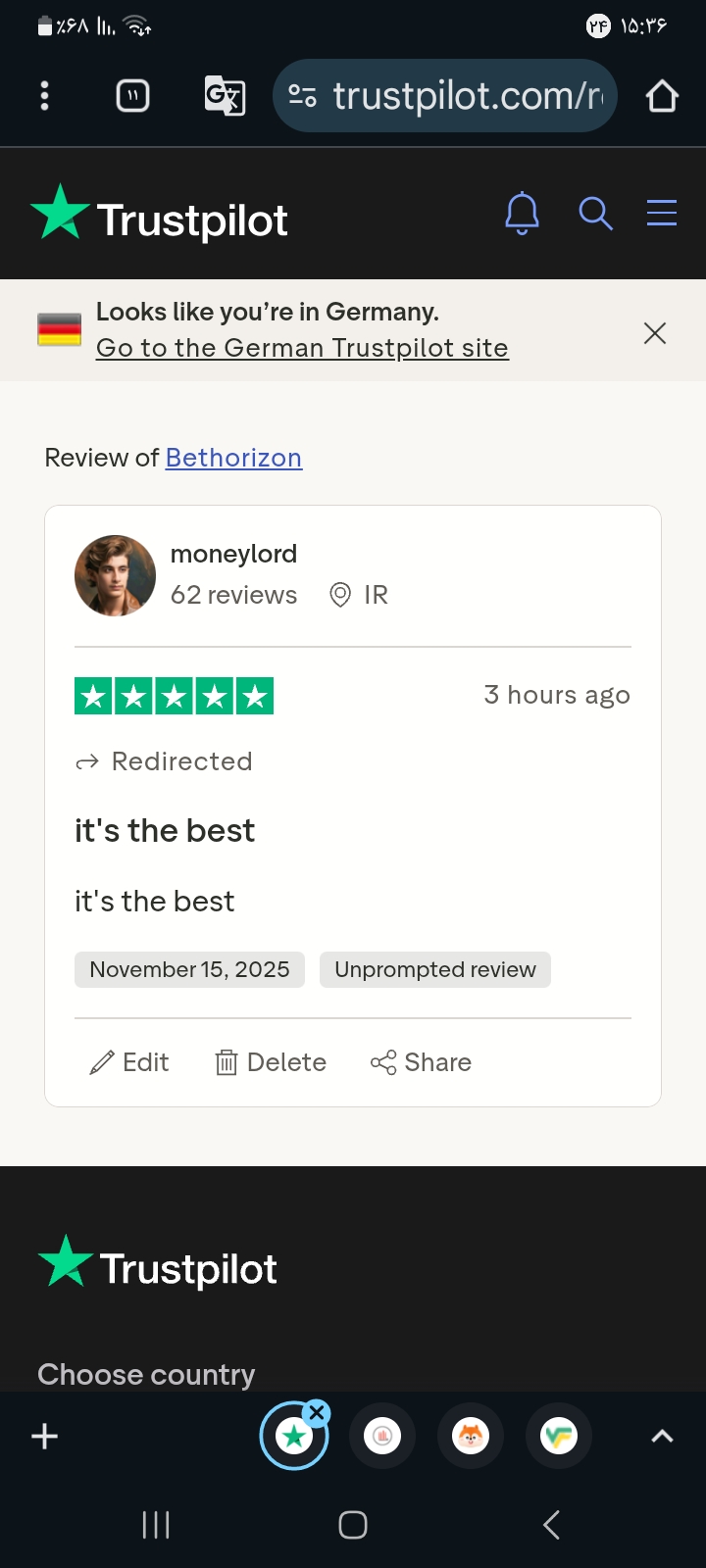Close the active Trustpilot tab badge
This screenshot has width=706, height=1568.
click(x=316, y=1413)
